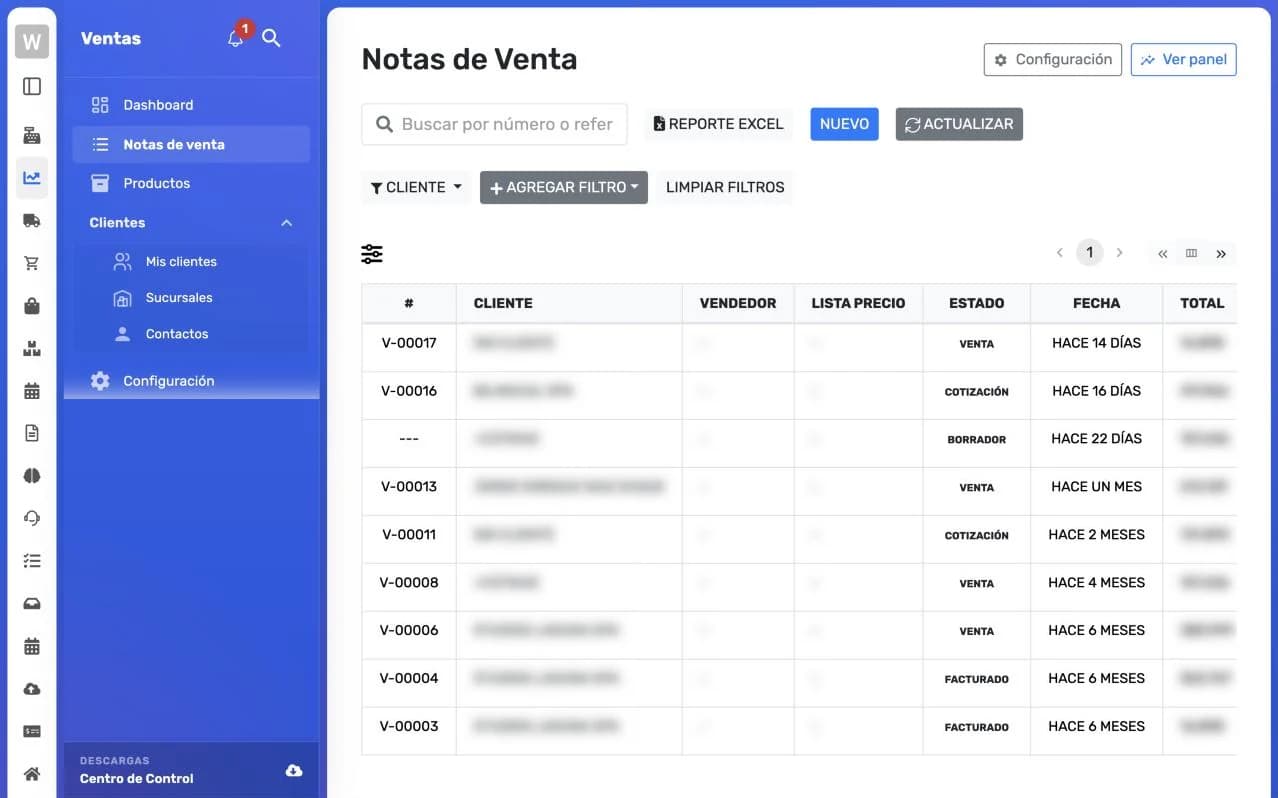
Task: Open the warehouse boxes module icon
Action: click(32, 348)
